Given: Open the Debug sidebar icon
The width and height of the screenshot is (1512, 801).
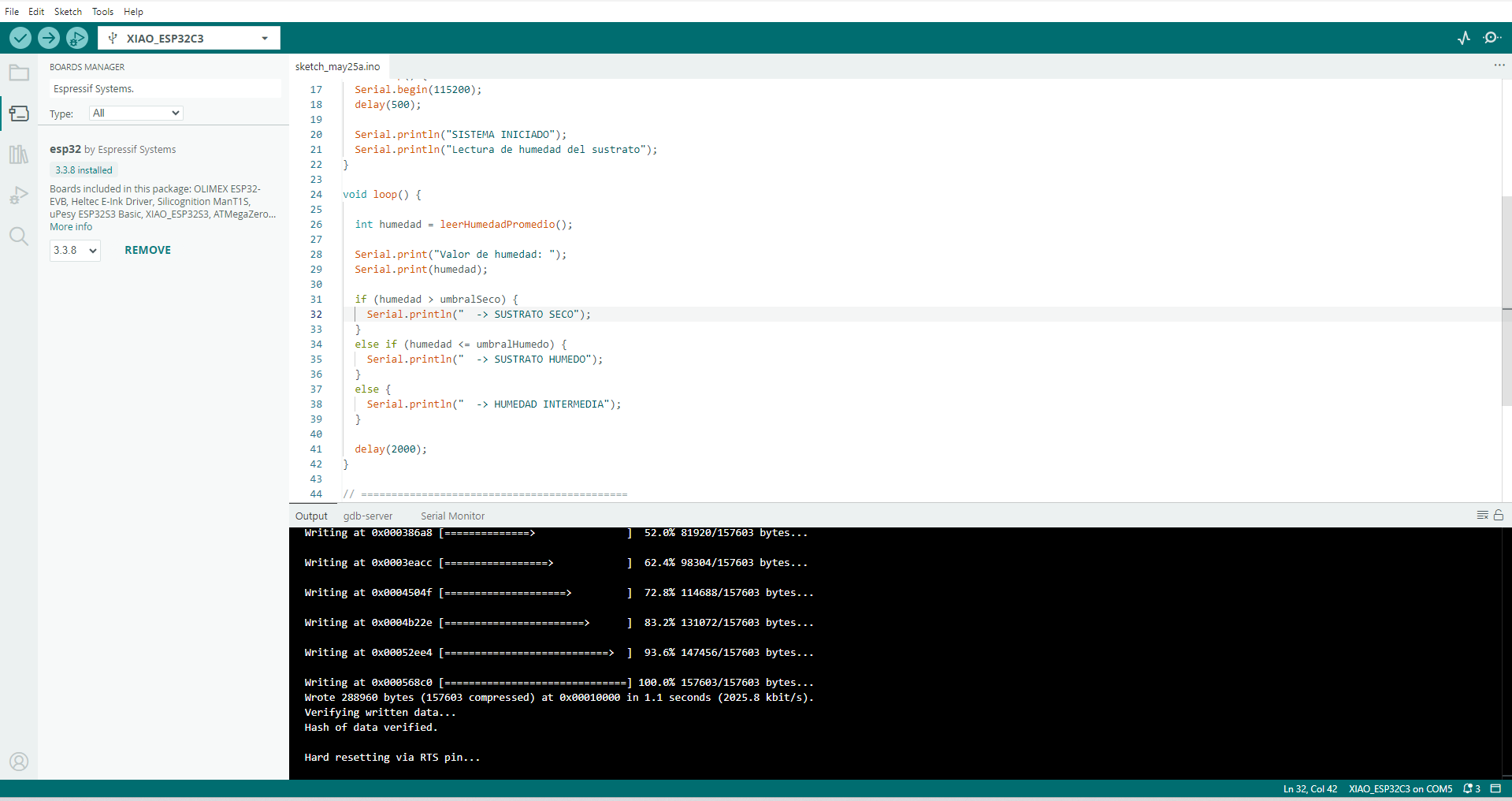Looking at the screenshot, I should [x=19, y=196].
